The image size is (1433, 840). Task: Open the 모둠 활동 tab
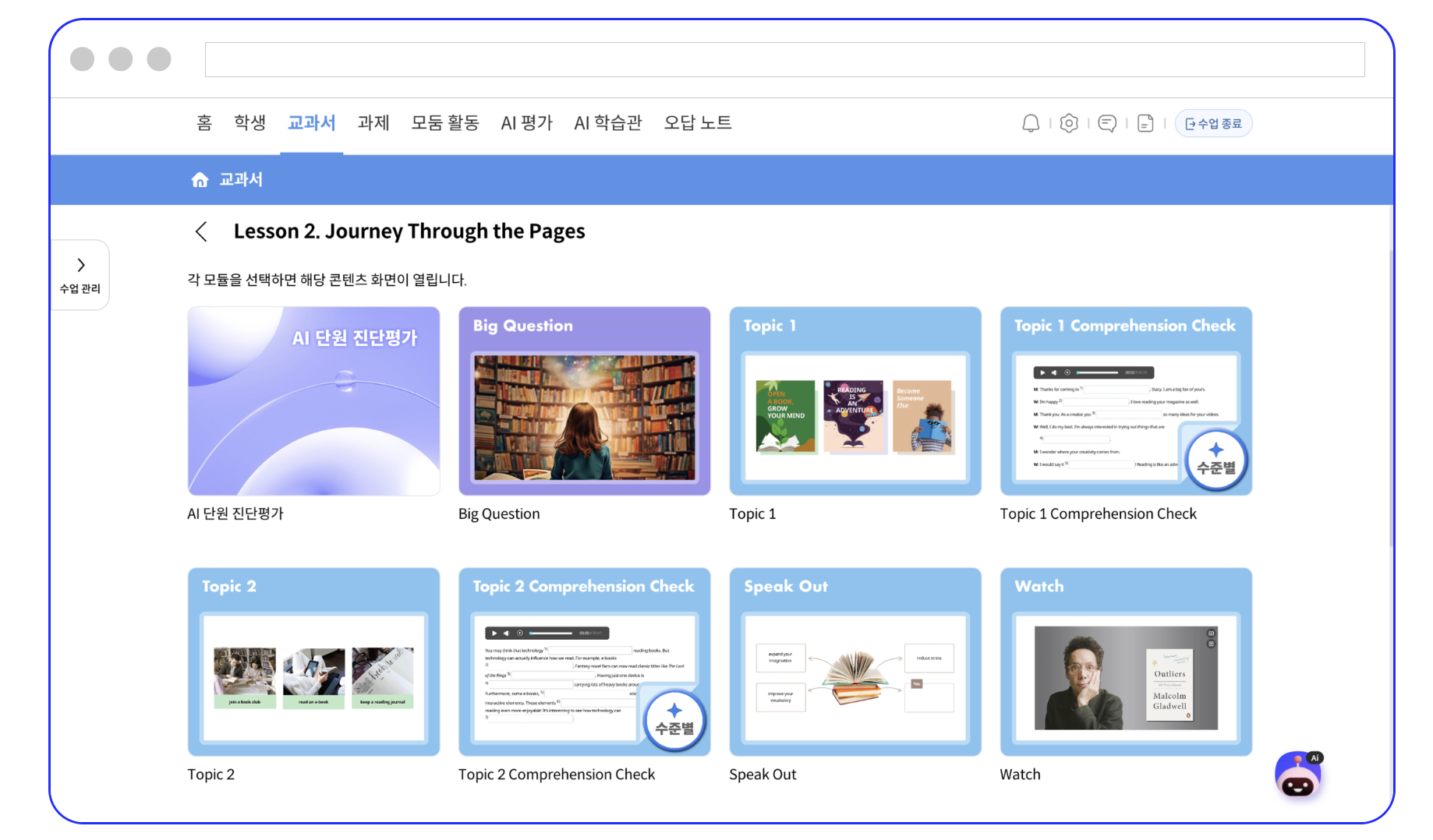444,123
